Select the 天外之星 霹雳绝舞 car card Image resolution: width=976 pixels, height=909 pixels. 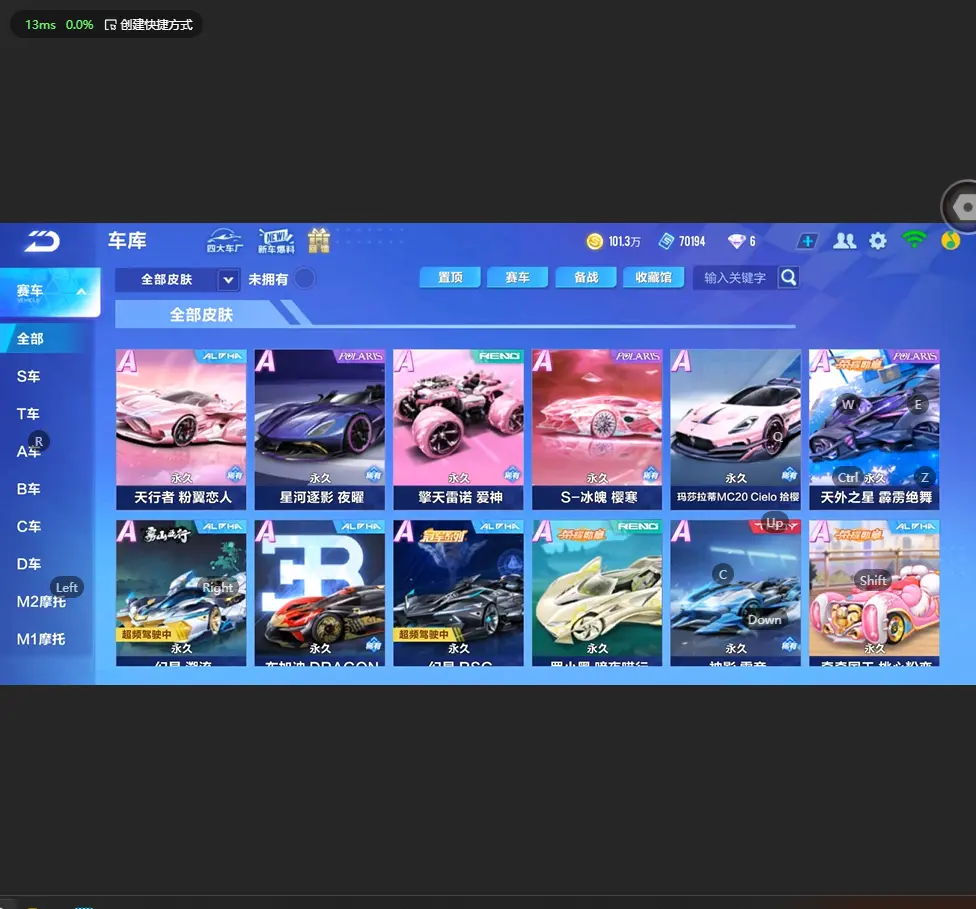point(875,430)
